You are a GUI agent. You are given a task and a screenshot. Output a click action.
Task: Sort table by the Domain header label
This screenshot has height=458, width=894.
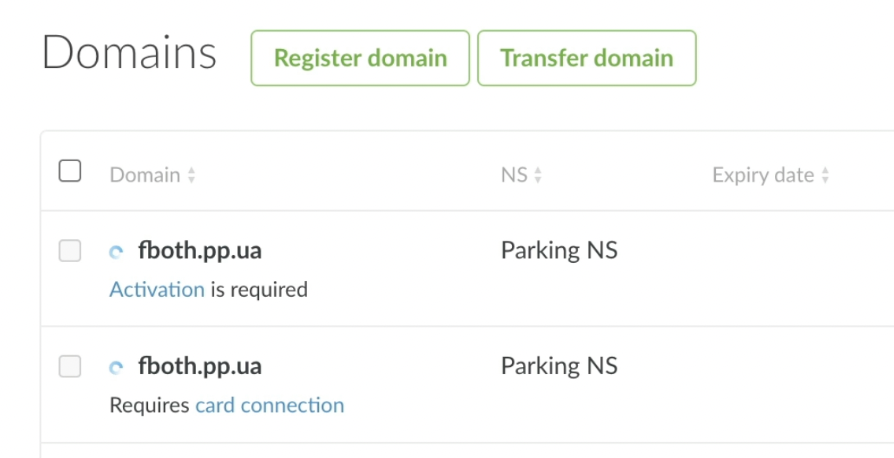145,175
